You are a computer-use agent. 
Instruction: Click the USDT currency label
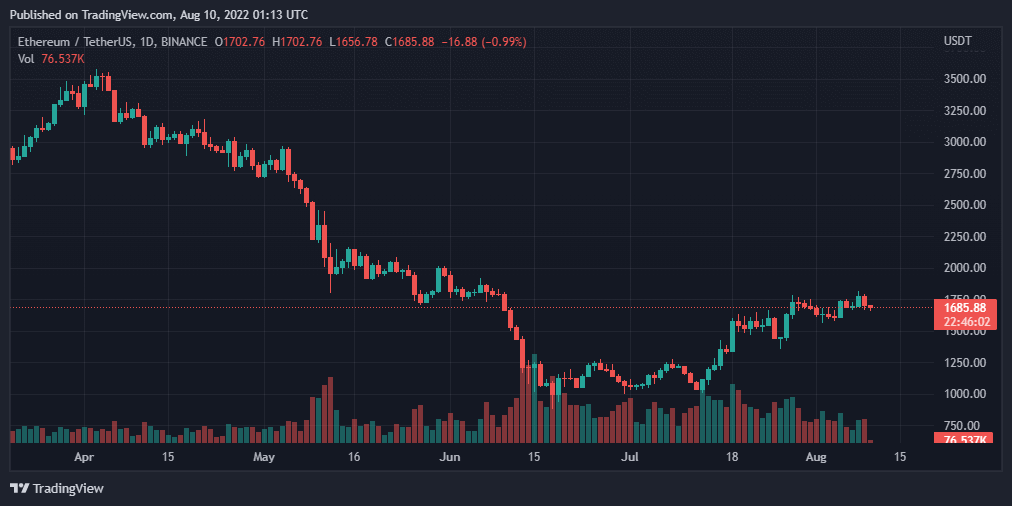[x=959, y=41]
